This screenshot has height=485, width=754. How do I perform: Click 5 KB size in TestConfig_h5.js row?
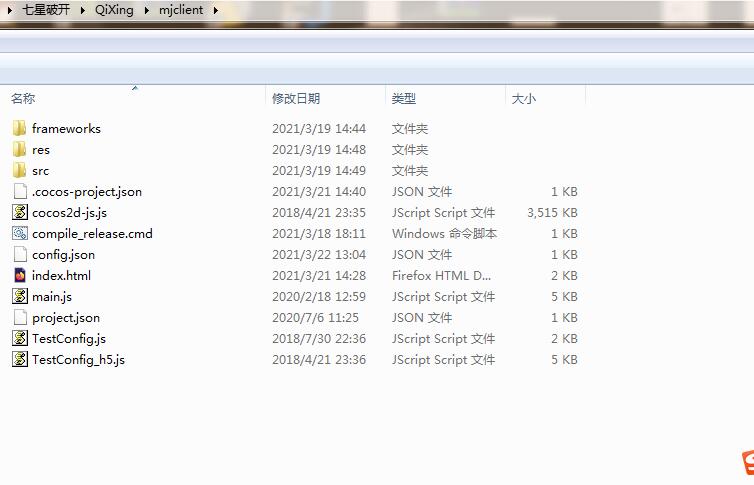tap(564, 360)
